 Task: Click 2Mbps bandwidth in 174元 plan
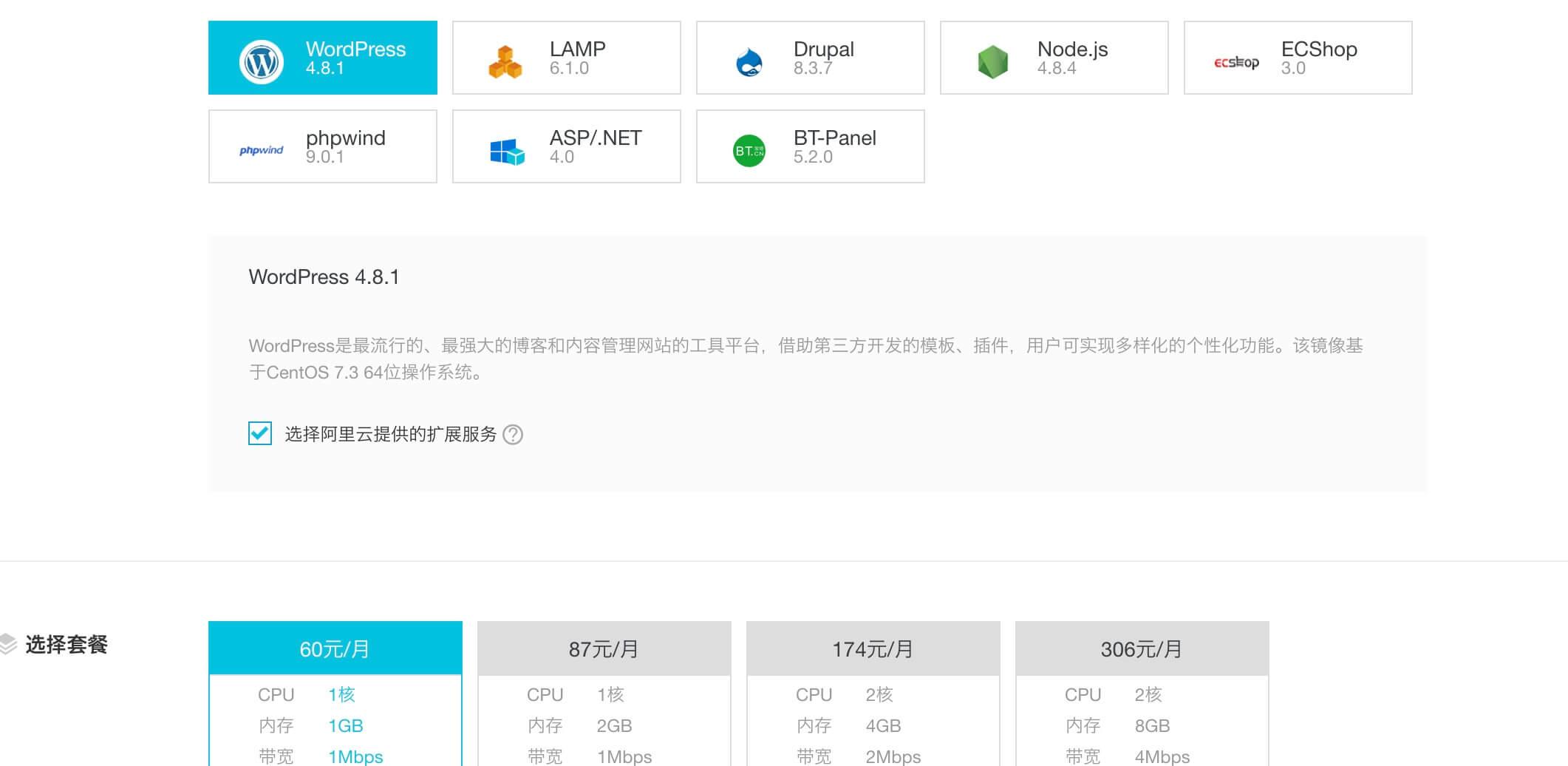pyautogui.click(x=893, y=756)
